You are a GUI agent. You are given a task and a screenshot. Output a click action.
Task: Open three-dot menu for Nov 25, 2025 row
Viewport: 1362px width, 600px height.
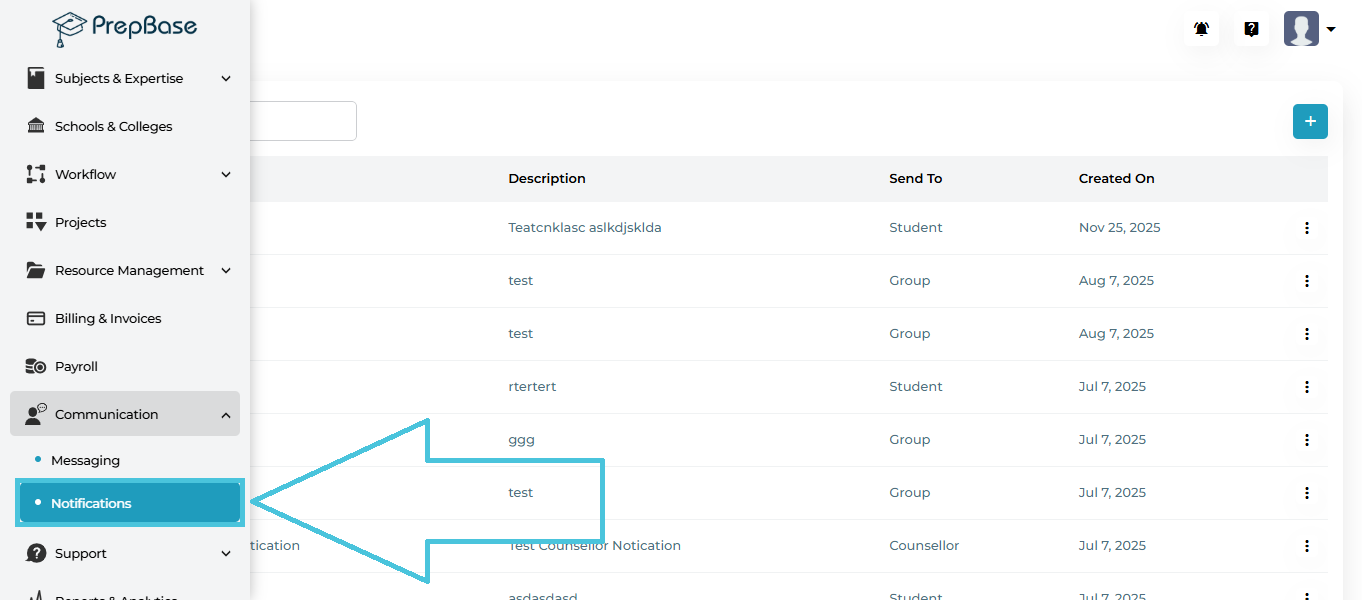click(1306, 228)
